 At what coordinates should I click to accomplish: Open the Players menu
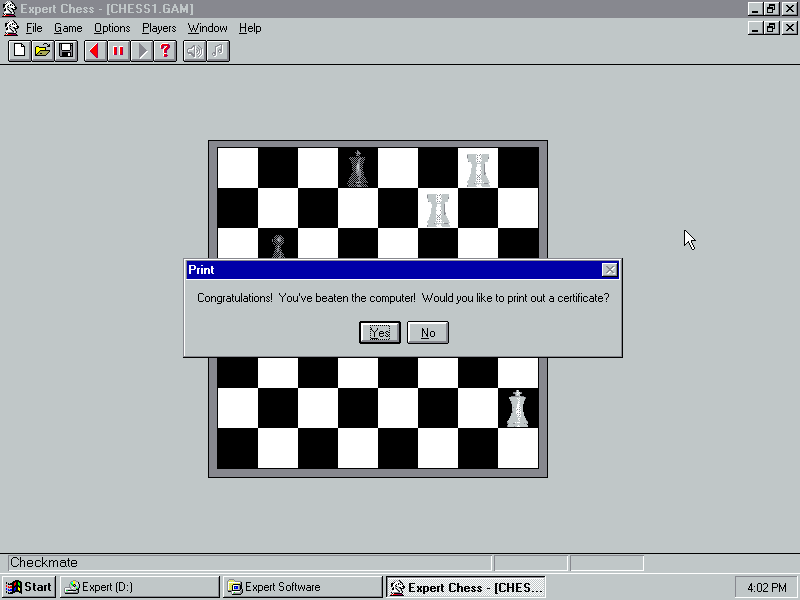click(159, 28)
